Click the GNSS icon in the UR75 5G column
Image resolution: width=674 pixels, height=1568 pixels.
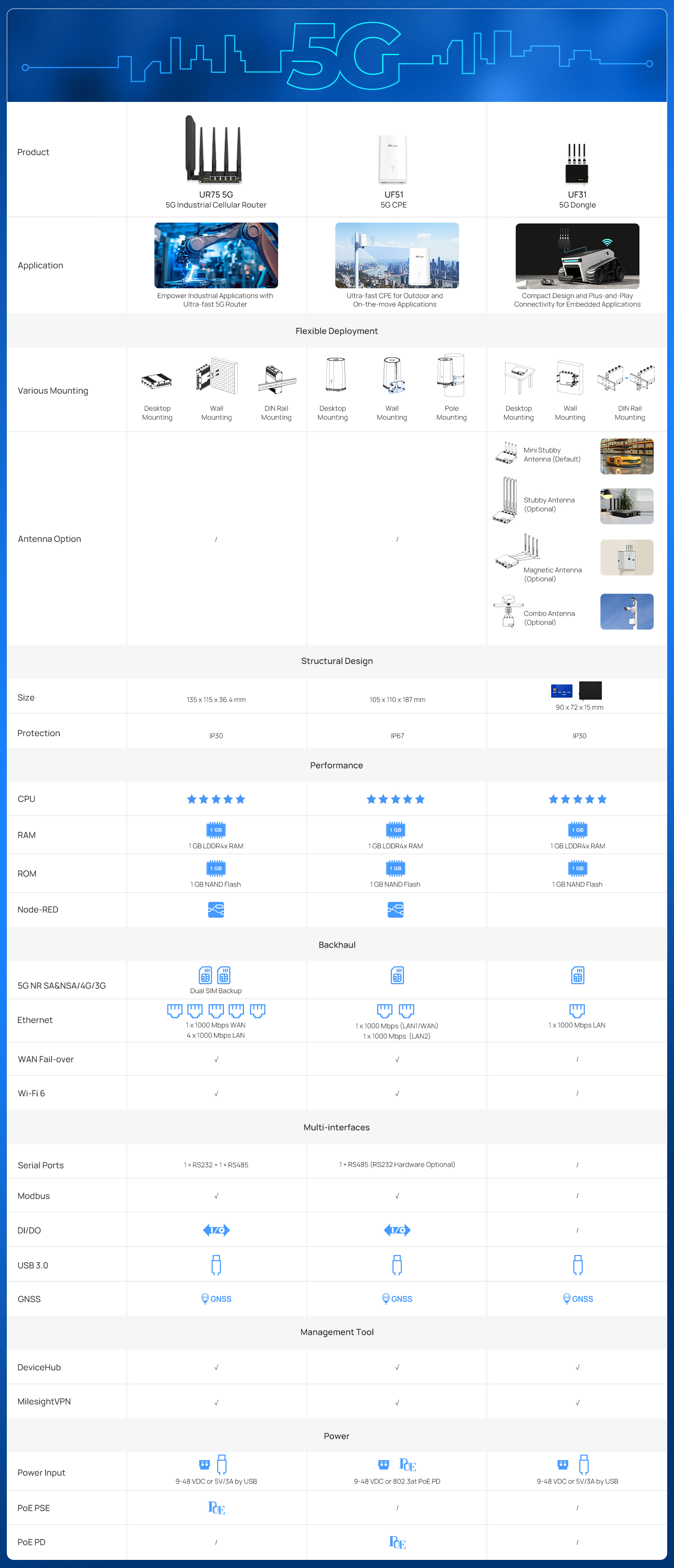pos(216,1299)
